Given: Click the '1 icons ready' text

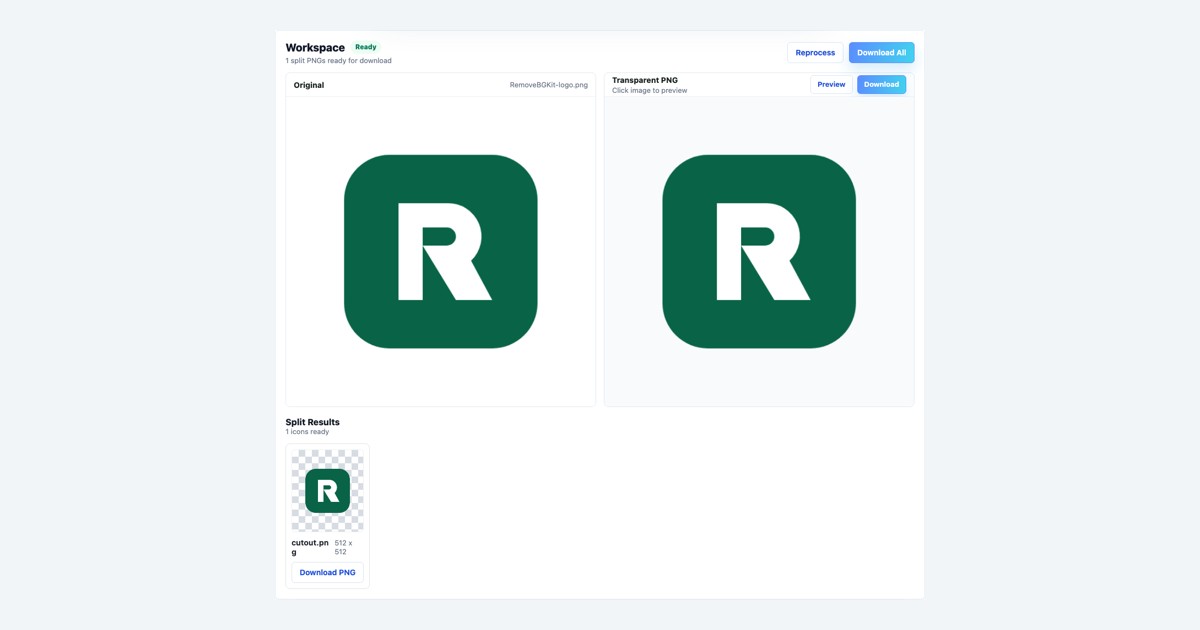Looking at the screenshot, I should [307, 432].
